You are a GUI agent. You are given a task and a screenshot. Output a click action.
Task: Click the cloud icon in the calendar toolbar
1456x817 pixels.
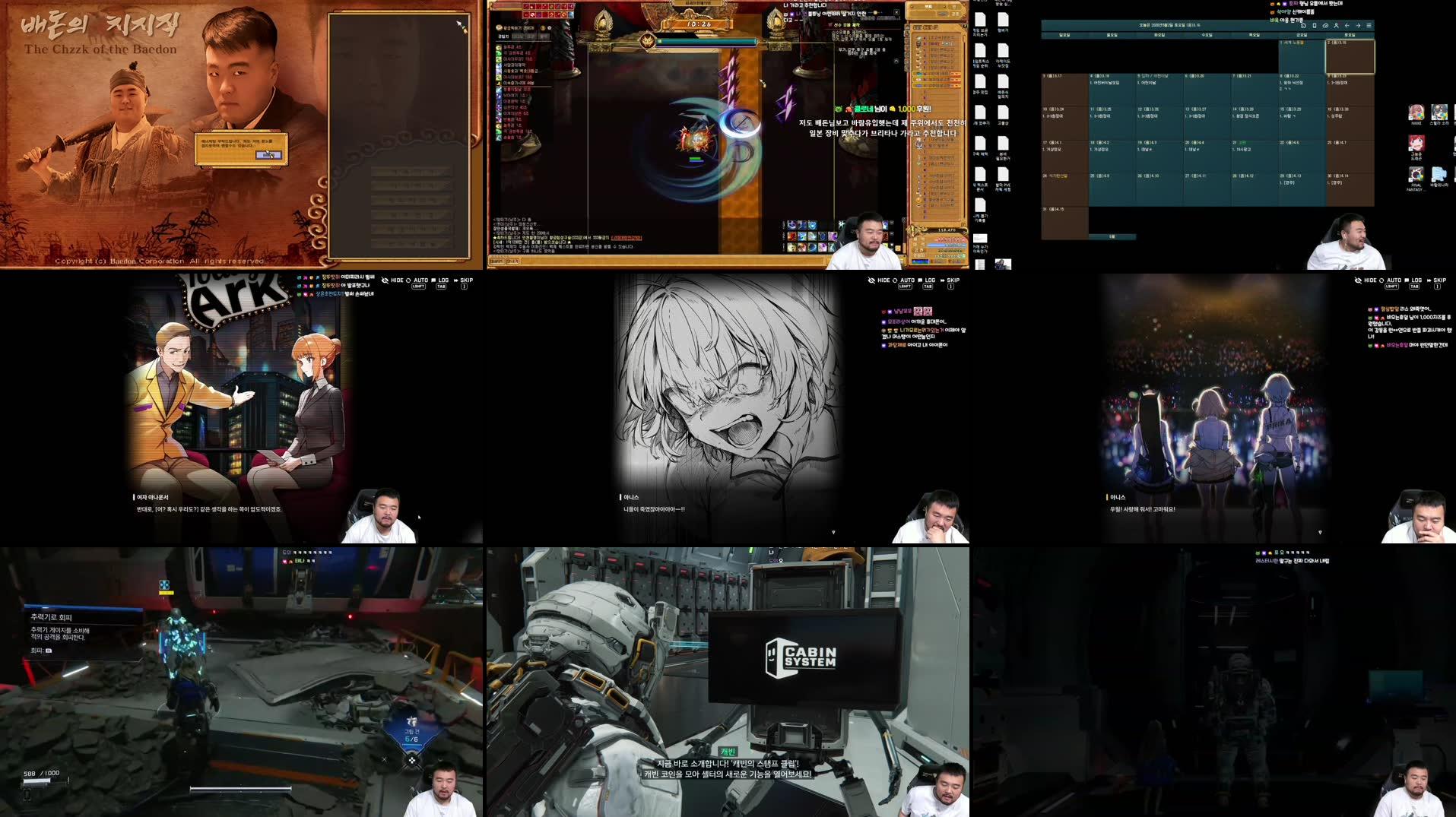coord(1325,25)
